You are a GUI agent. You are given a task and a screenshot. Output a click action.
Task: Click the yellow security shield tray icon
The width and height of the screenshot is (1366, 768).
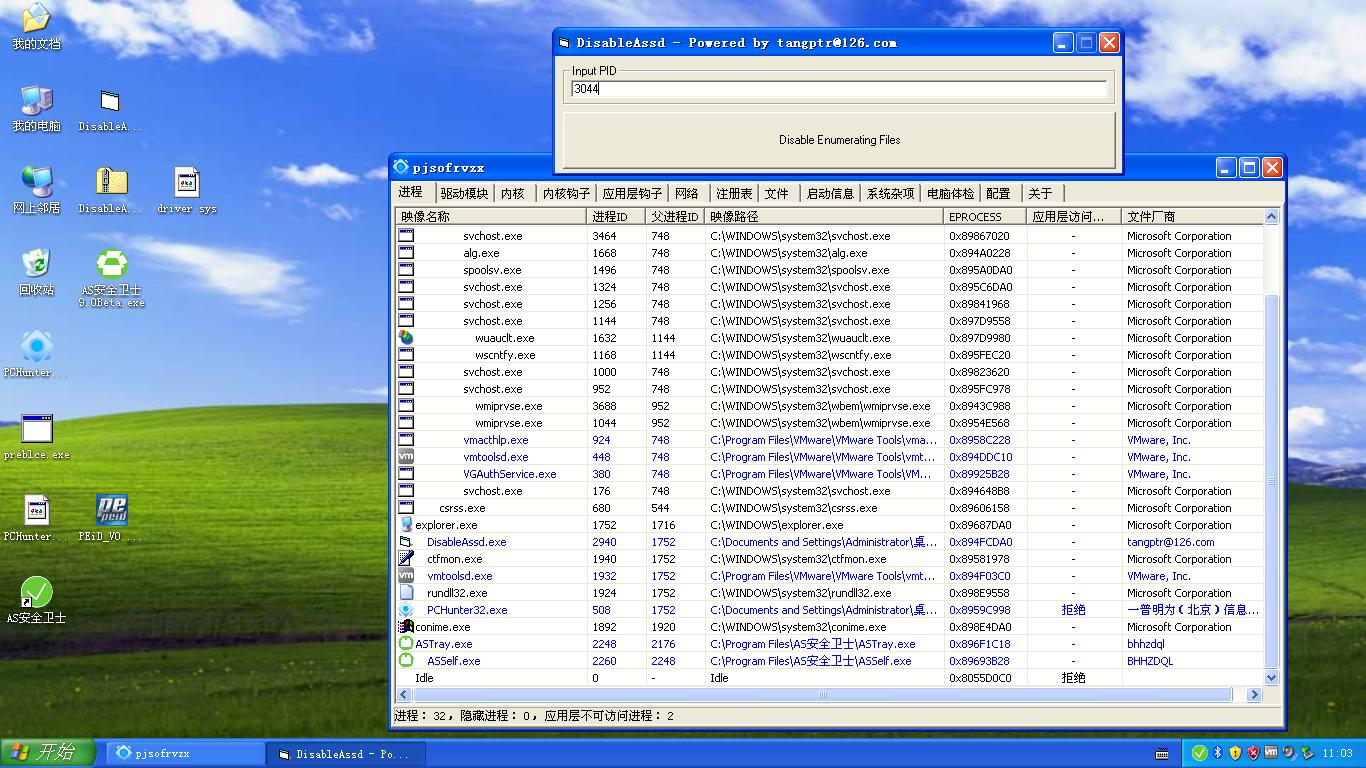[x=1236, y=753]
